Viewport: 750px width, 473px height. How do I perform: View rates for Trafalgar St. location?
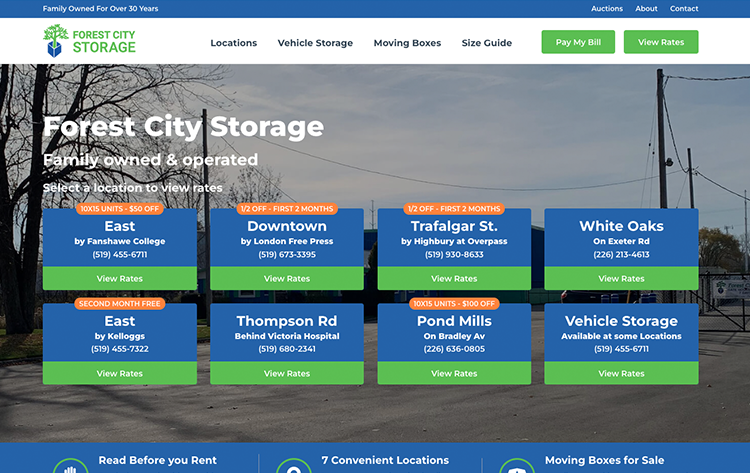pyautogui.click(x=454, y=278)
